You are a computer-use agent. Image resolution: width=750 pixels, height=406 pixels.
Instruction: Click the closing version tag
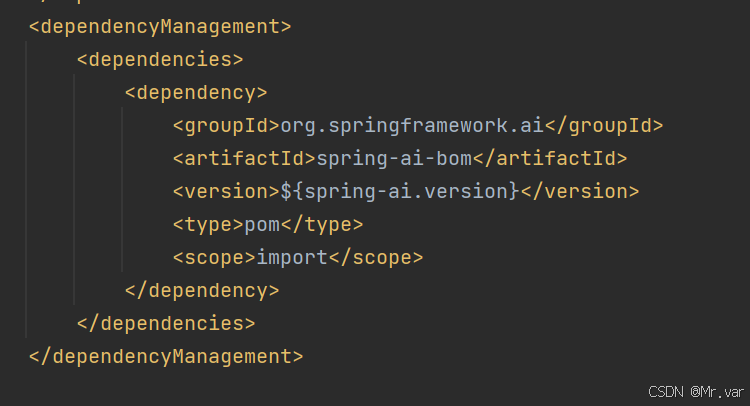[580, 192]
